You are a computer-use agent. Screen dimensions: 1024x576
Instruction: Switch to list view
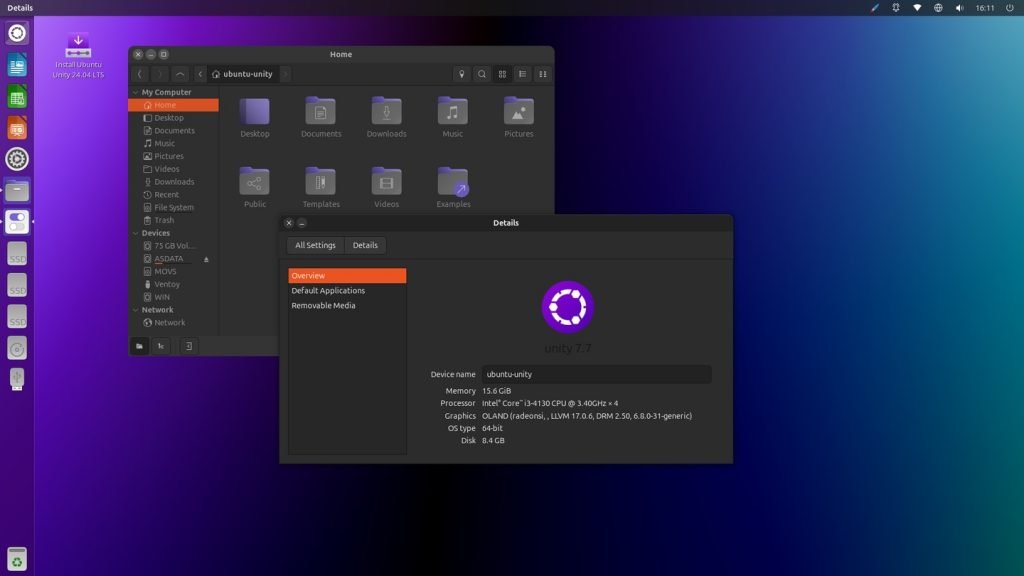click(521, 74)
